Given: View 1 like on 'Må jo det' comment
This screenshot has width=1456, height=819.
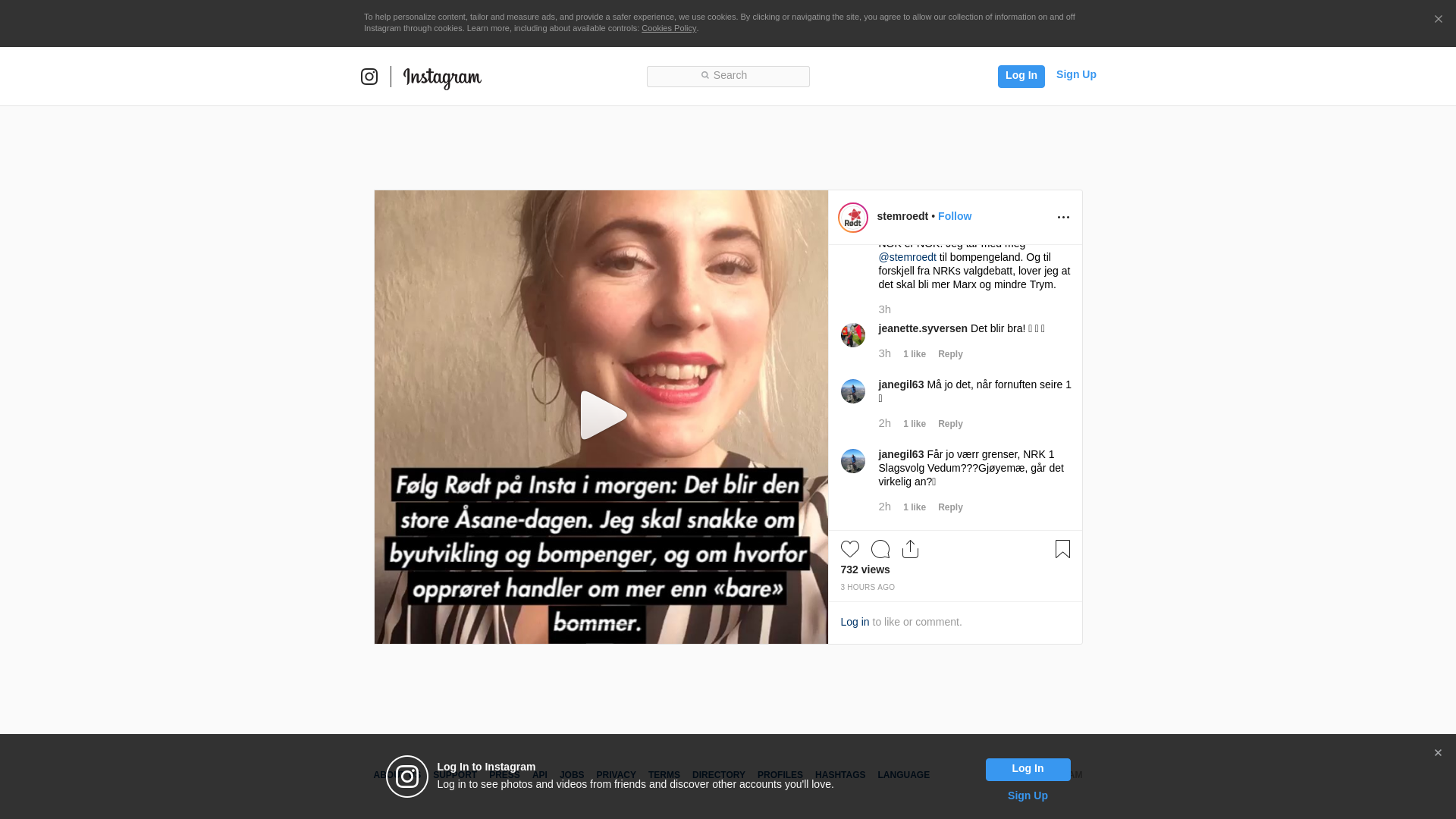Looking at the screenshot, I should click(915, 424).
